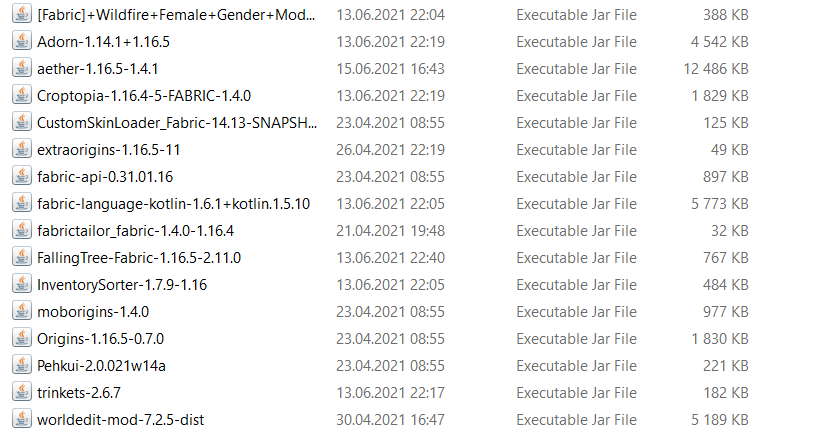833x443 pixels.
Task: Click the 15.06.2021 16:43 date entry
Action: pos(390,69)
